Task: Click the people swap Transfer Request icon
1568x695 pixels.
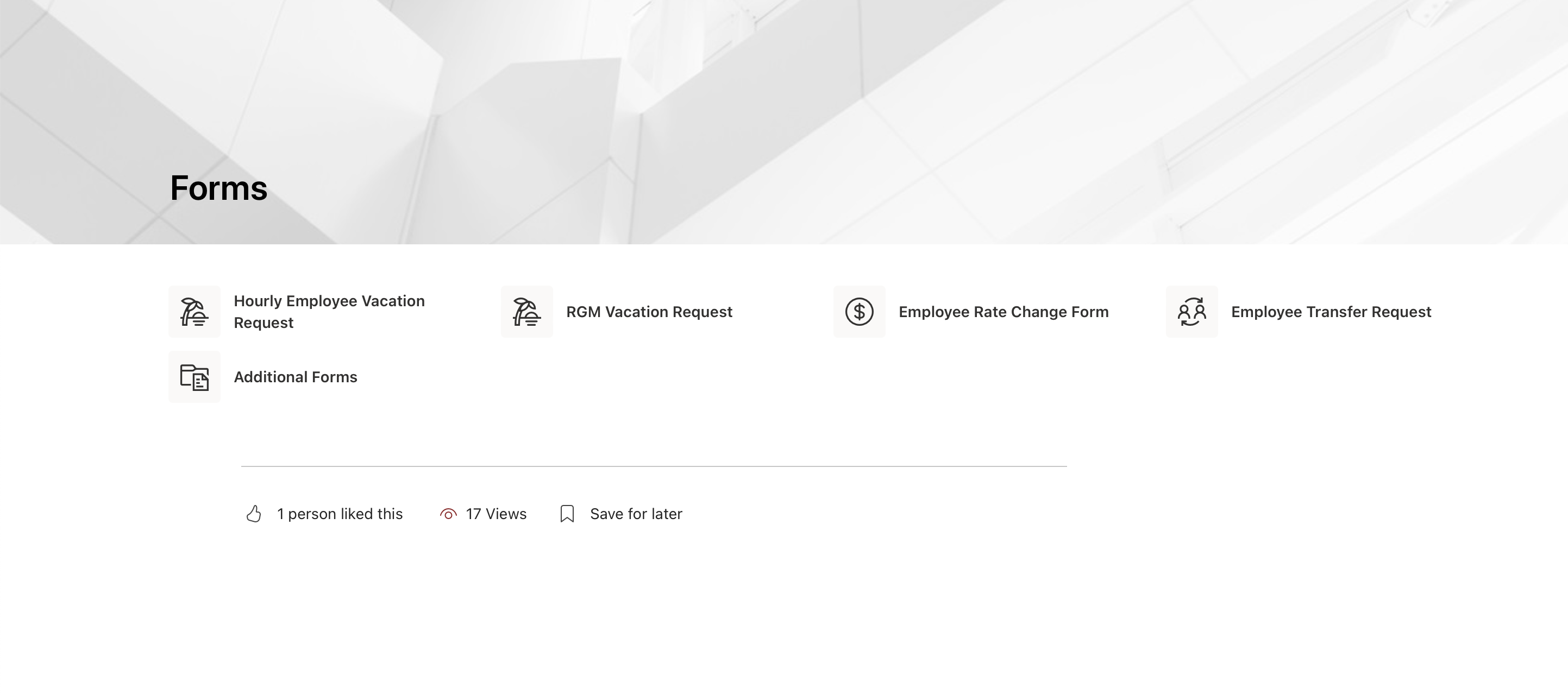Action: [1191, 311]
